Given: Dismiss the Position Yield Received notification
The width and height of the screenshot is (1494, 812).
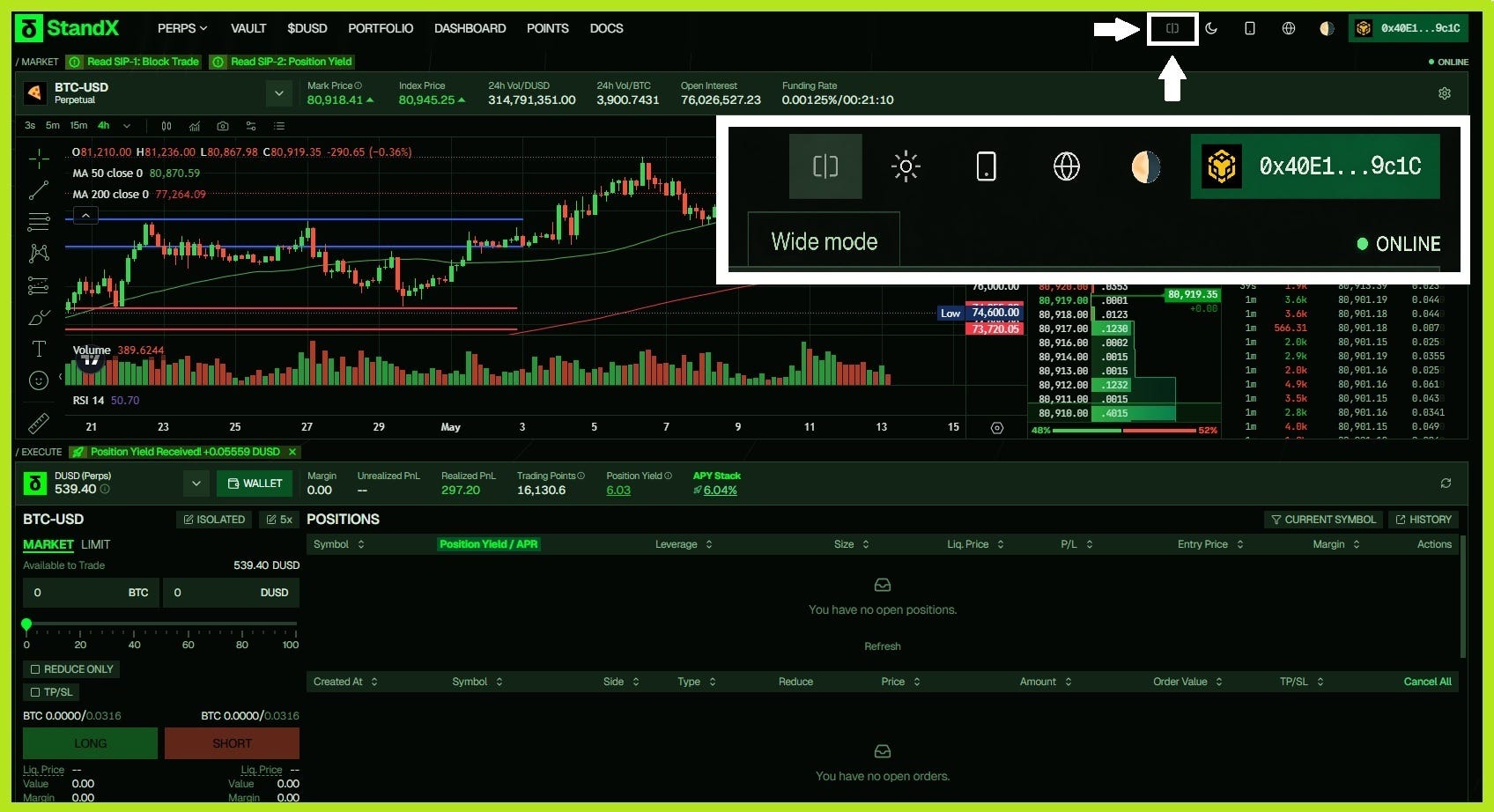Looking at the screenshot, I should tap(292, 452).
